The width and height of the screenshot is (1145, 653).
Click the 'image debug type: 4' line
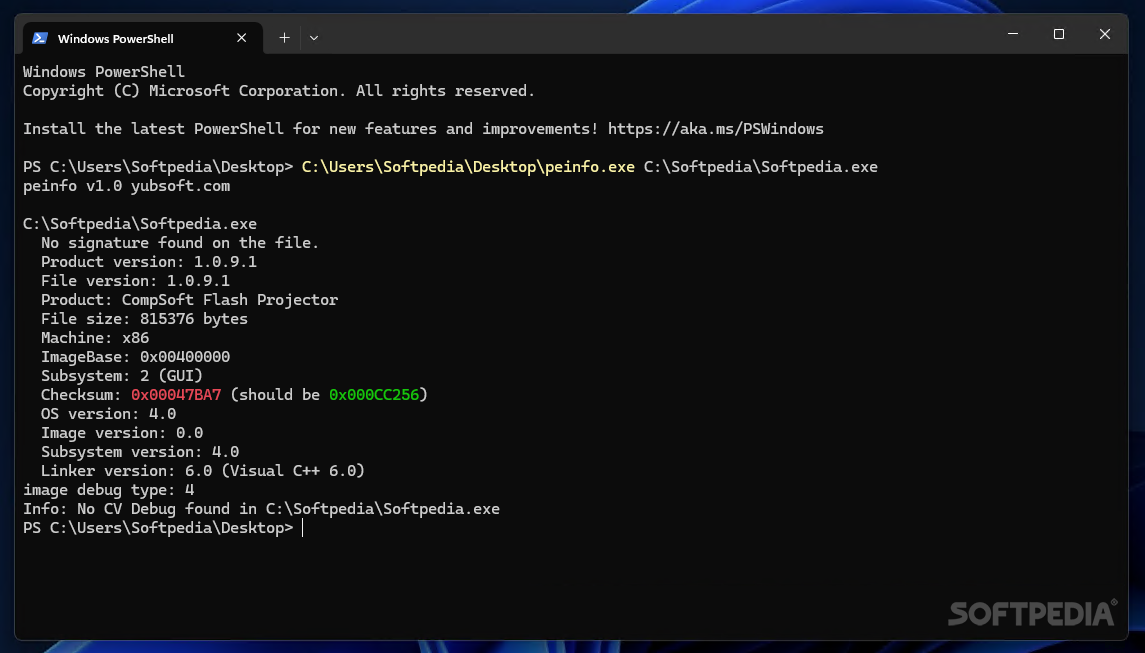tap(108, 490)
